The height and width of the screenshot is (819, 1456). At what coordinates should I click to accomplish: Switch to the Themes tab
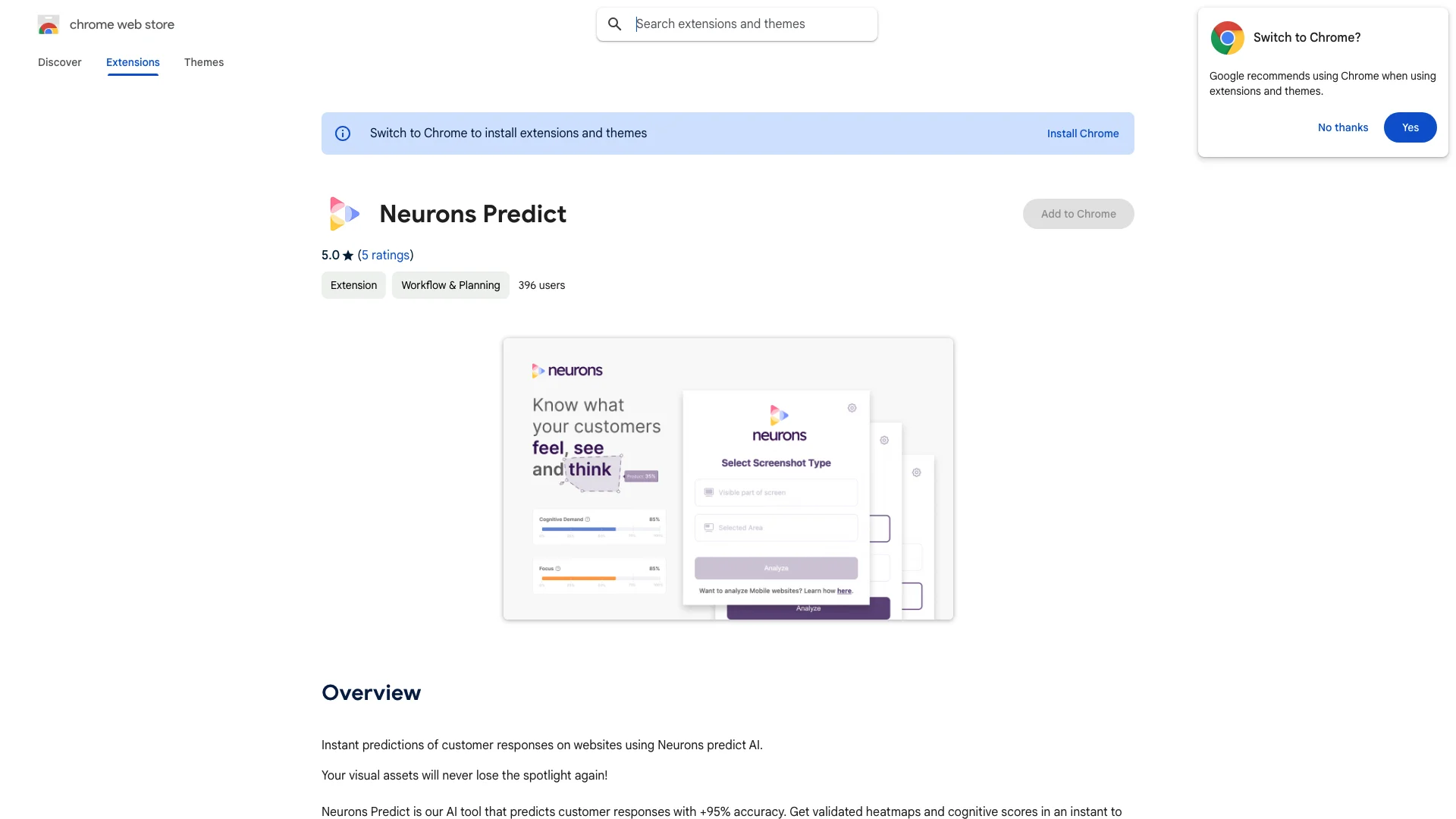click(203, 62)
